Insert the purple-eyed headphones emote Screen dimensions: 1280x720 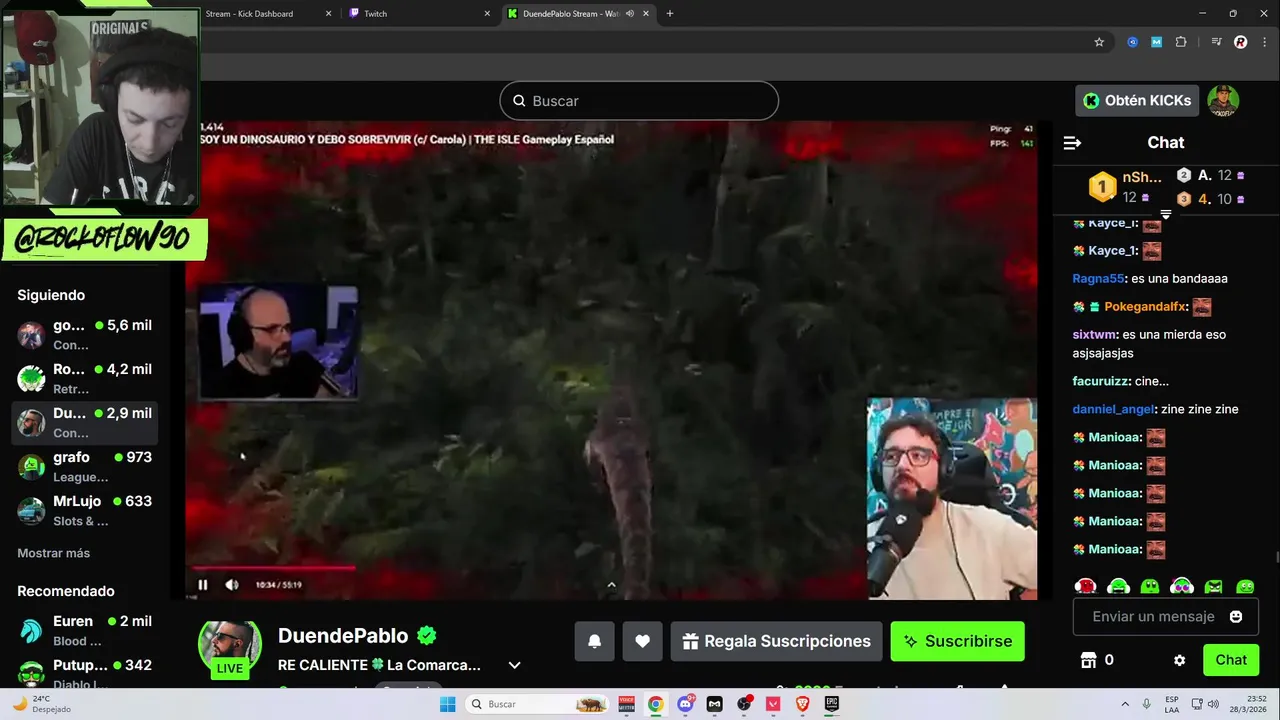coord(1182,587)
